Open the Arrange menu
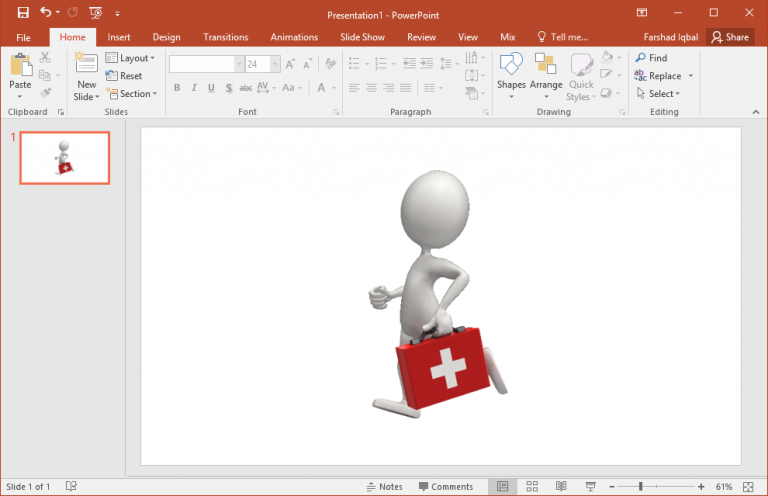Screen dimensions: 768x496 tap(546, 76)
